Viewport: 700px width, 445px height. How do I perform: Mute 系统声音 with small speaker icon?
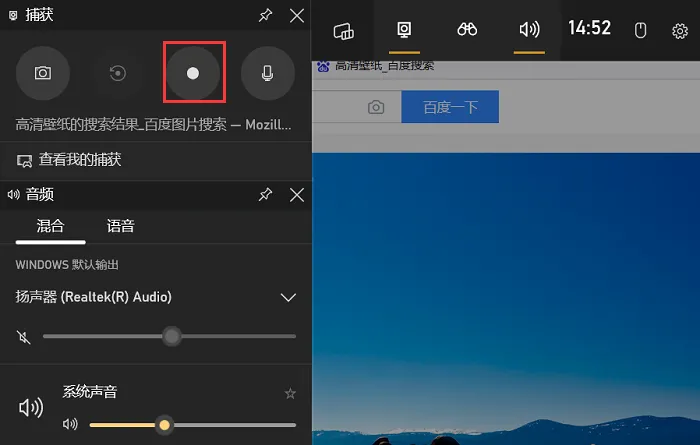70,424
